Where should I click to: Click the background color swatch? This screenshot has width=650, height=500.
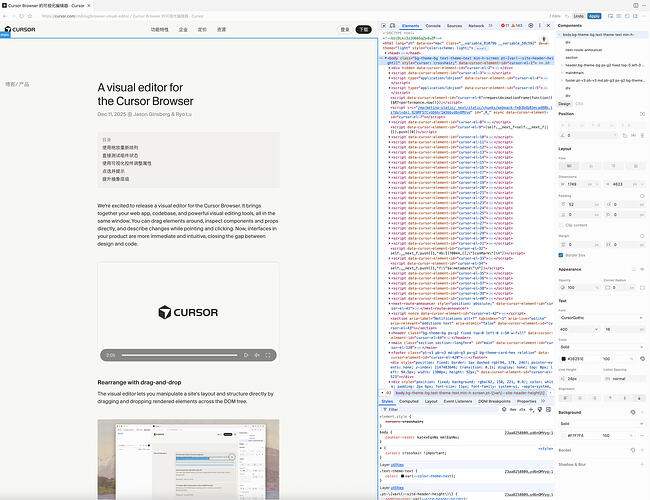[563, 435]
